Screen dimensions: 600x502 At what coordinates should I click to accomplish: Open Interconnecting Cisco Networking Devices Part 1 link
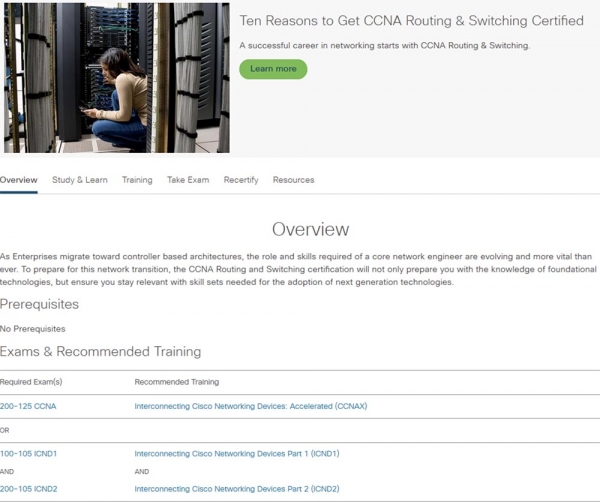[236, 453]
